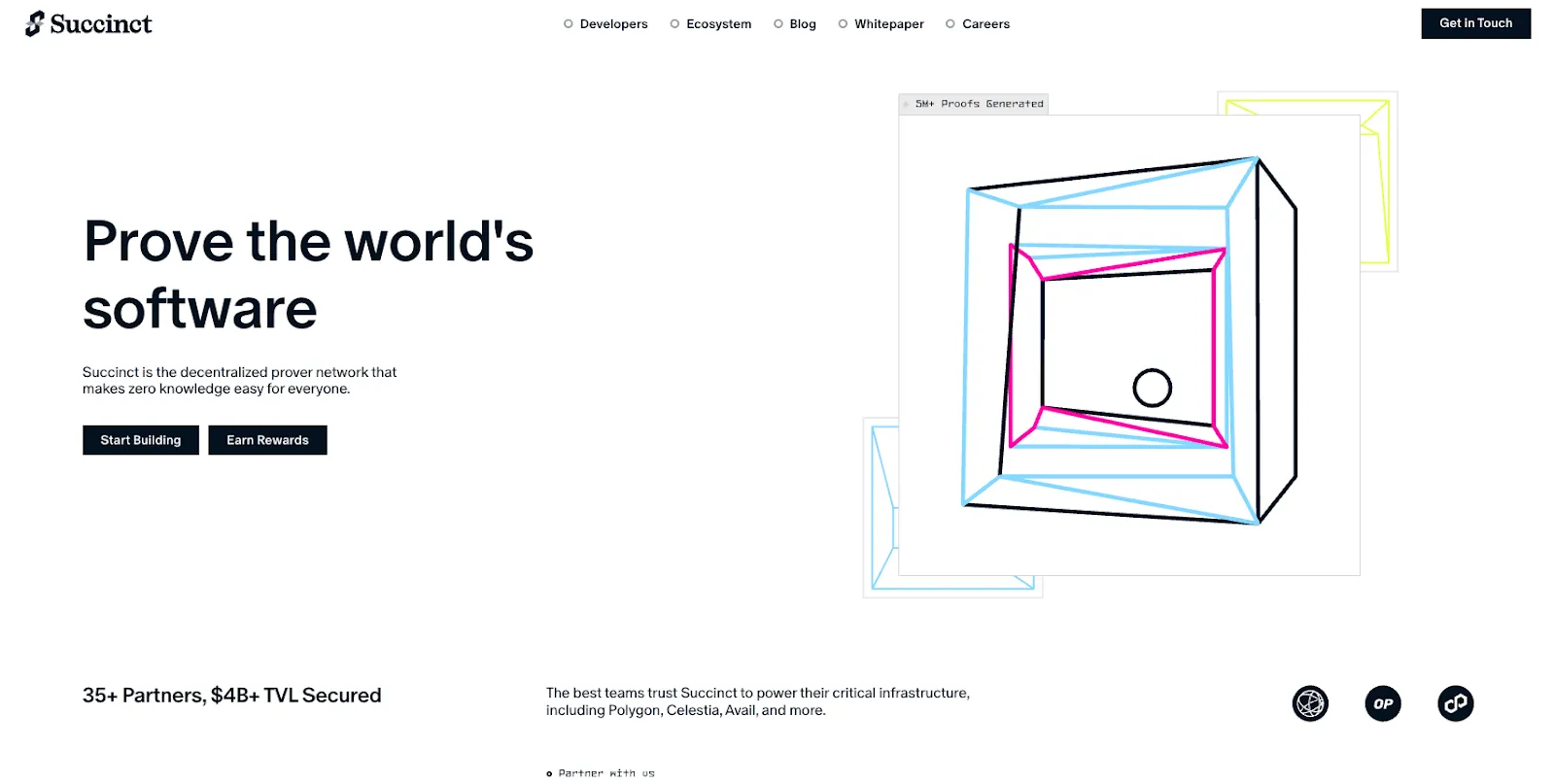Open the Polygon partner logo
This screenshot has height=784, width=1555.
click(1456, 703)
